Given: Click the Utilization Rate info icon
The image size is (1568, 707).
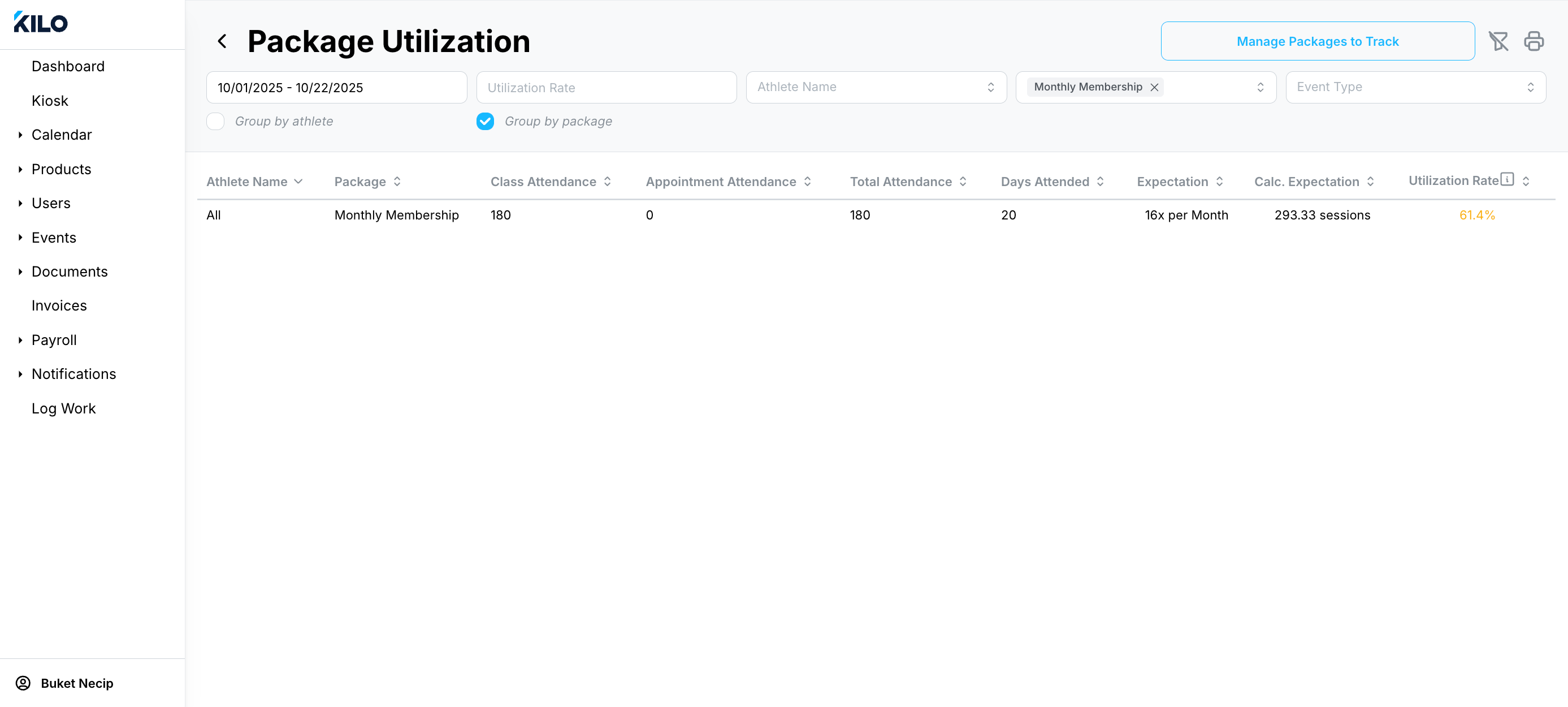Looking at the screenshot, I should point(1507,179).
